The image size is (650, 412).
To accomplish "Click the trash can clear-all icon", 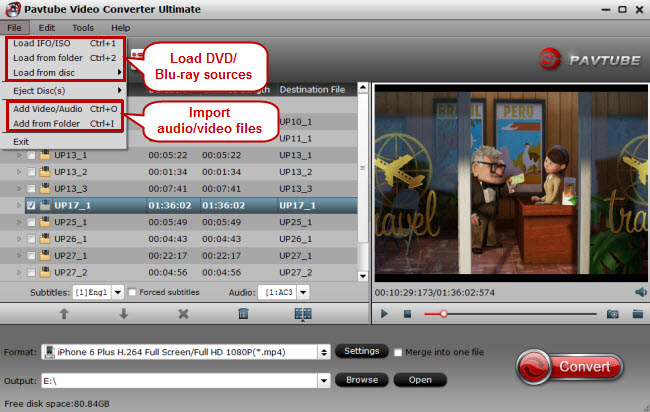I will pyautogui.click(x=243, y=314).
